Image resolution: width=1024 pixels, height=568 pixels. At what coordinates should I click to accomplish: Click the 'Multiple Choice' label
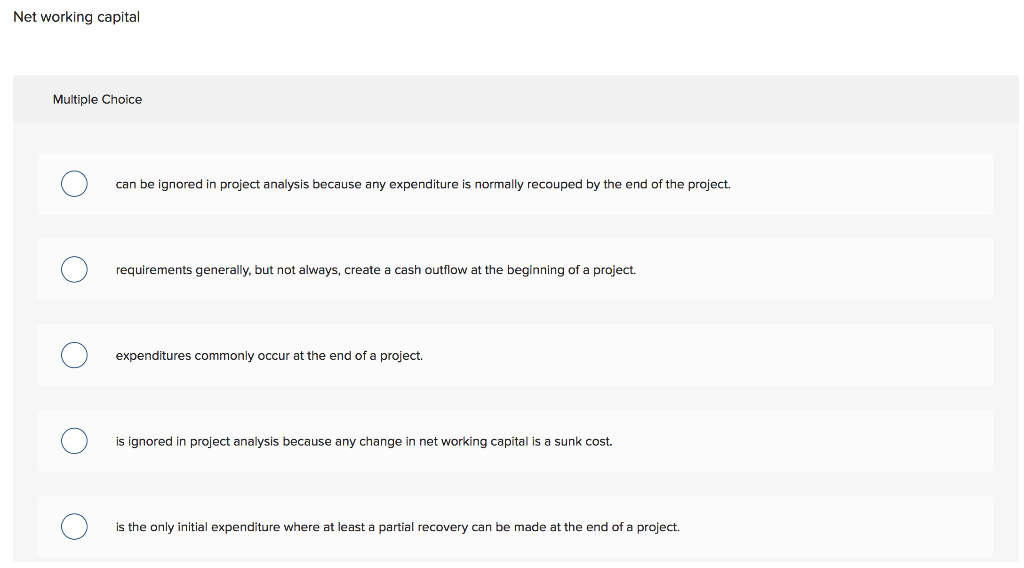point(97,99)
